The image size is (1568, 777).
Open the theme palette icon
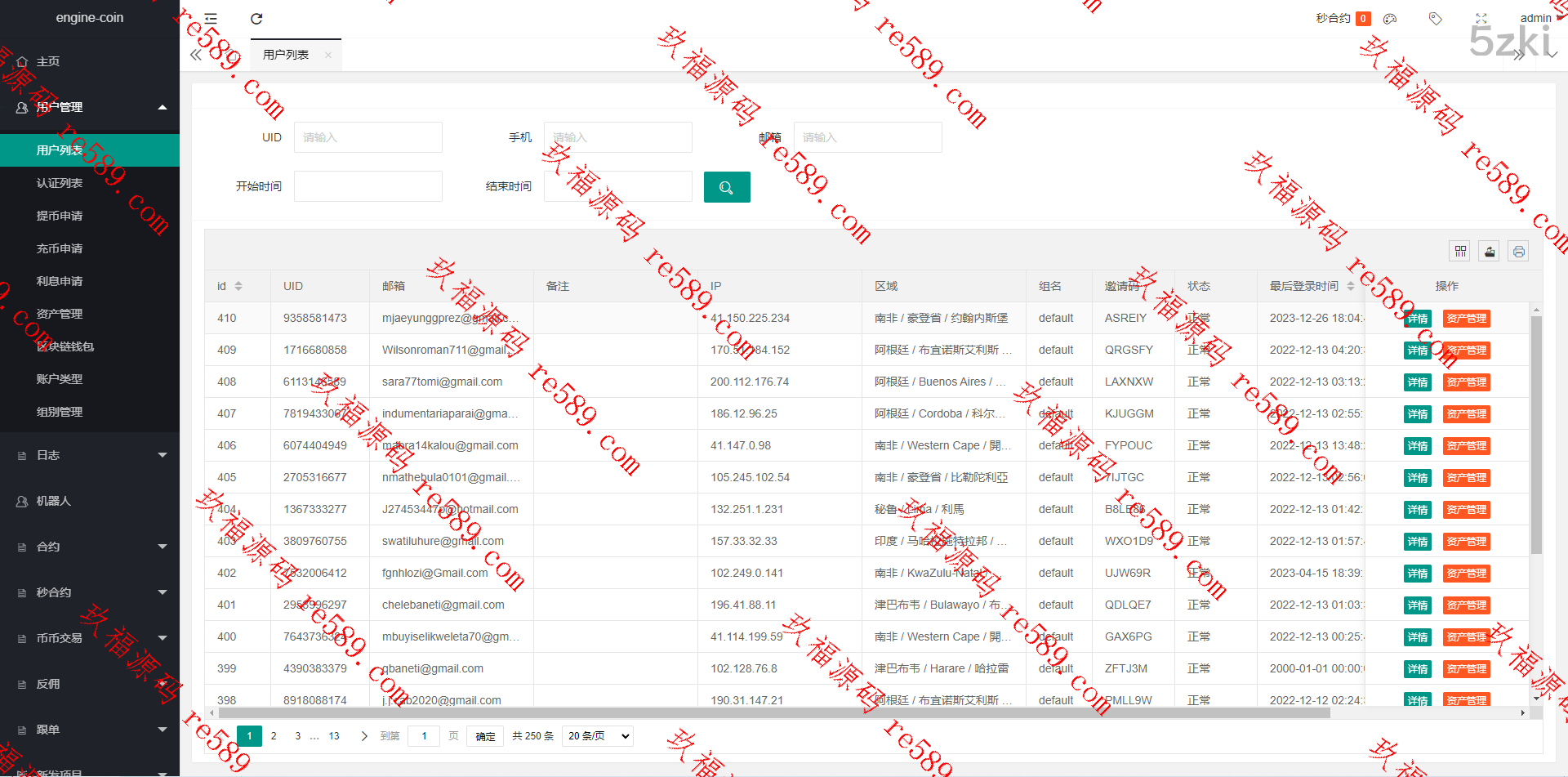pyautogui.click(x=1390, y=19)
